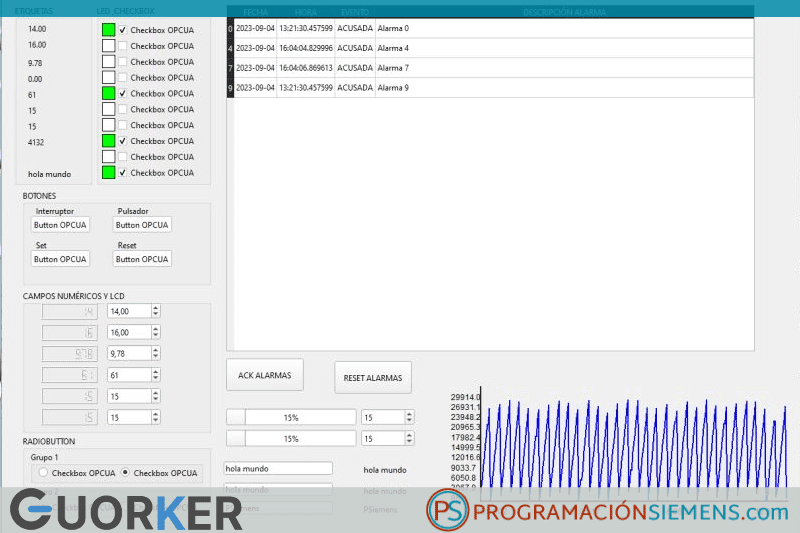Click the Interruptor Button OPCUA
This screenshot has height=533, width=800.
60,225
